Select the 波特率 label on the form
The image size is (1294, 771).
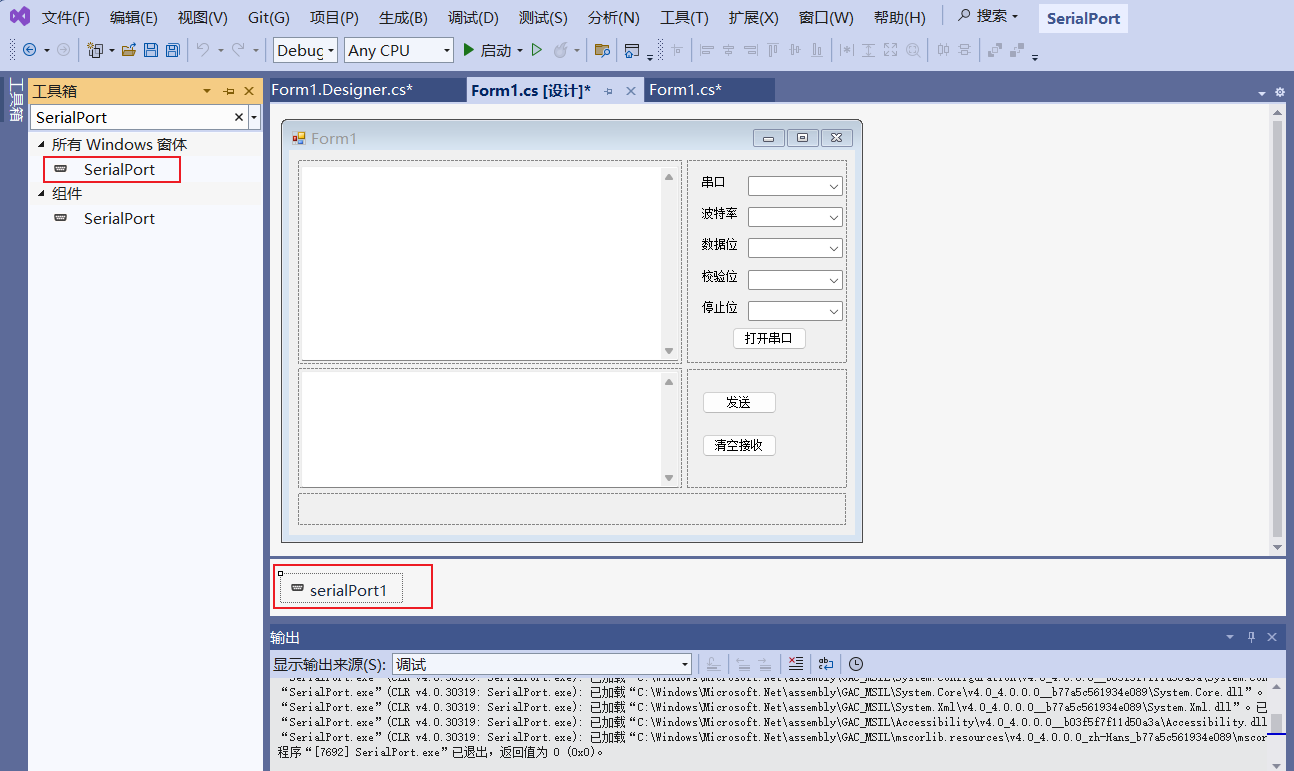point(719,214)
